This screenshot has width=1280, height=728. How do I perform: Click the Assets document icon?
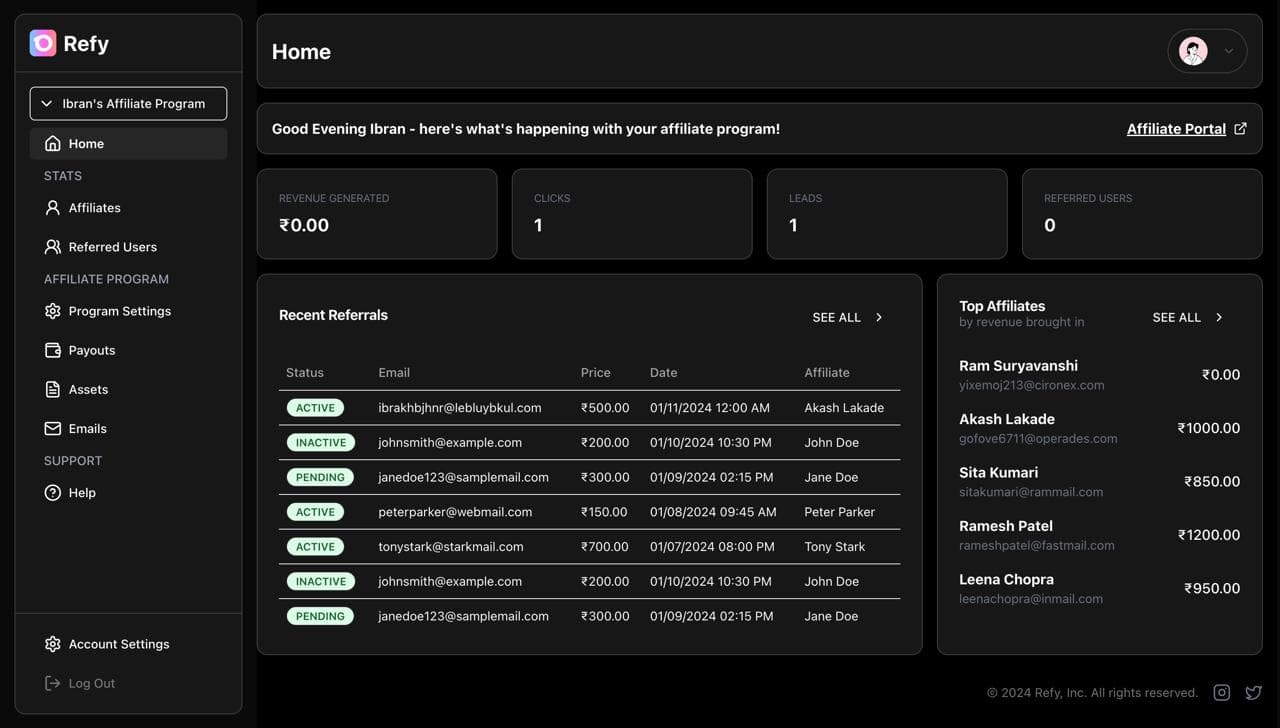coord(53,389)
